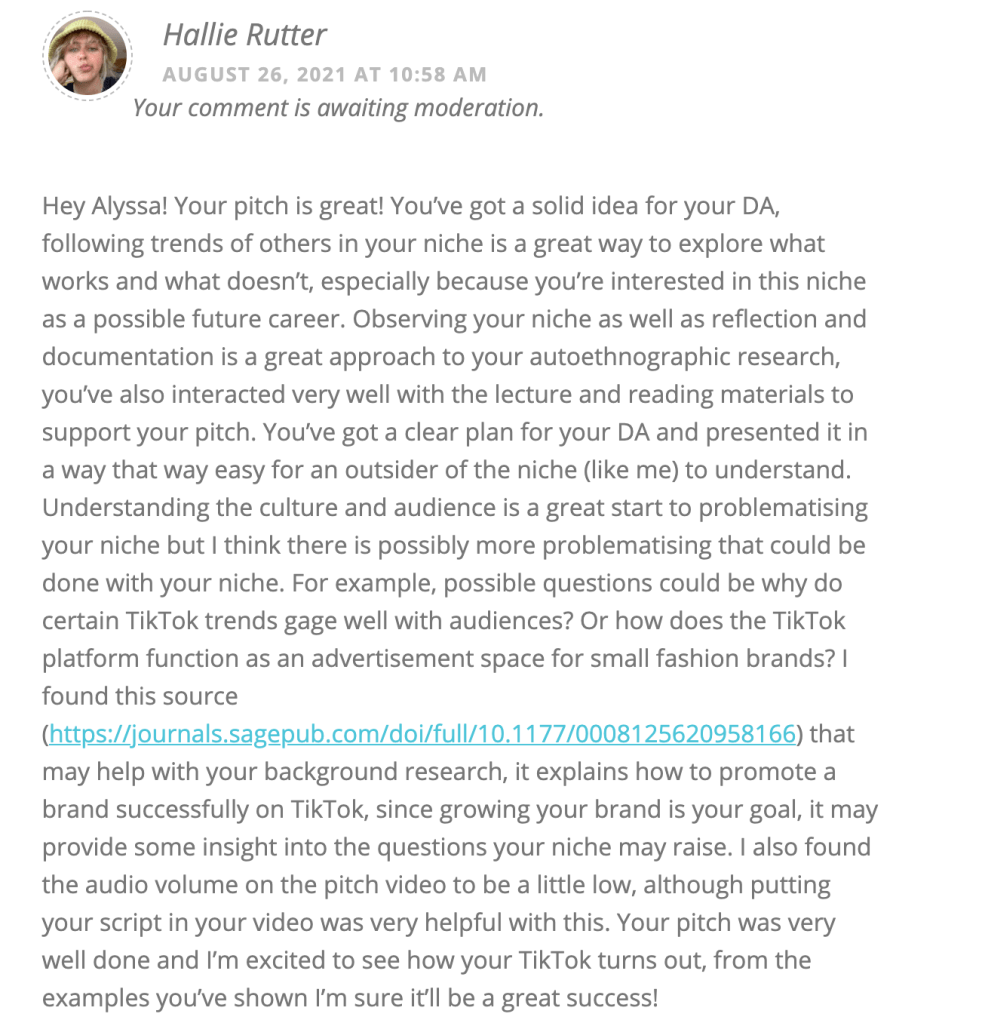Open the journals.sagepub.com article link

[x=422, y=734]
